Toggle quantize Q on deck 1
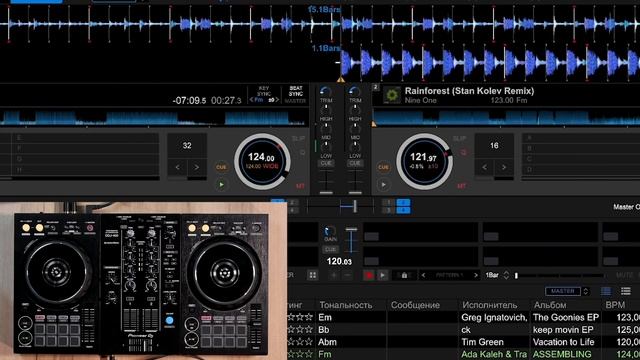 [x=302, y=153]
